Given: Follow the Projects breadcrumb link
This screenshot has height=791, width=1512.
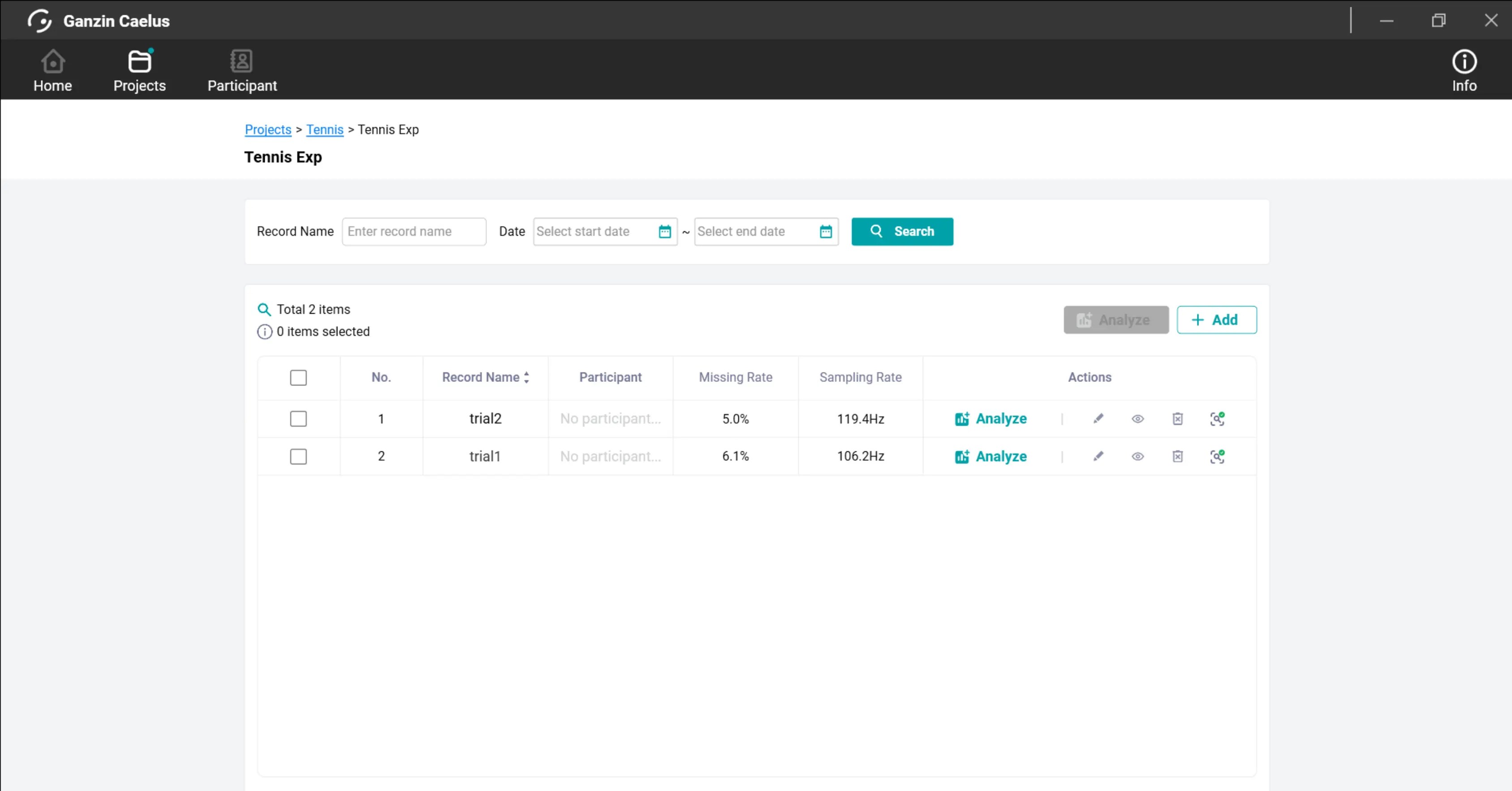Looking at the screenshot, I should point(267,129).
